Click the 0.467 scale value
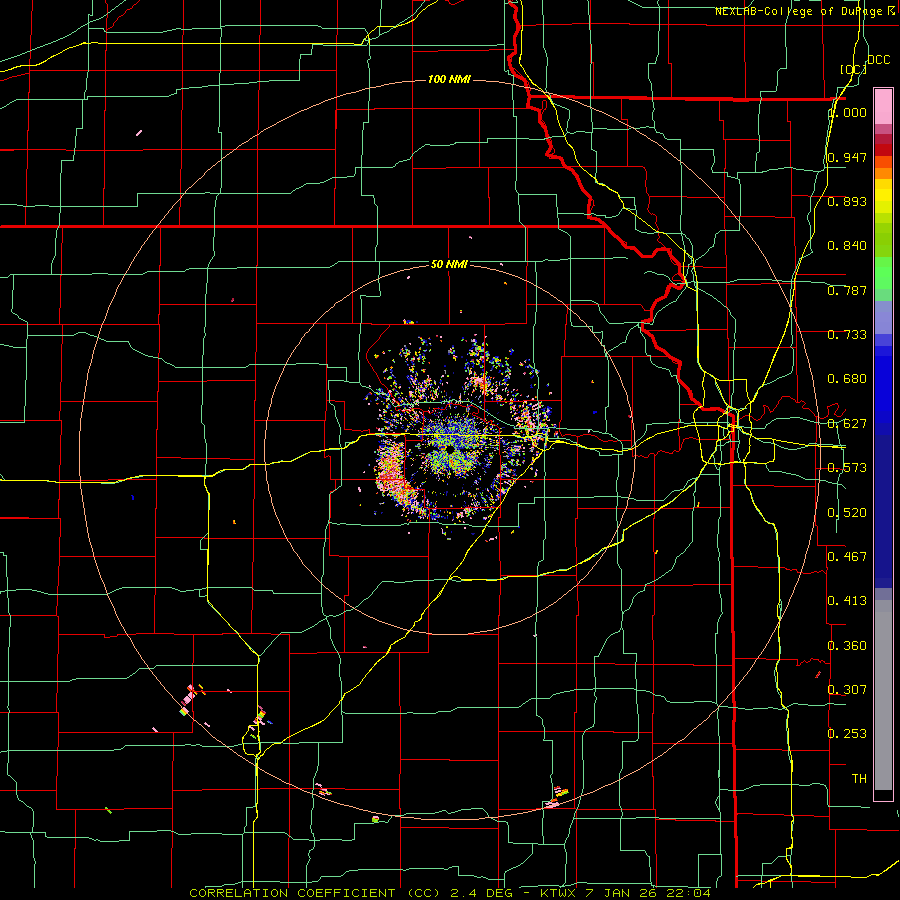Image resolution: width=900 pixels, height=900 pixels. click(x=847, y=557)
